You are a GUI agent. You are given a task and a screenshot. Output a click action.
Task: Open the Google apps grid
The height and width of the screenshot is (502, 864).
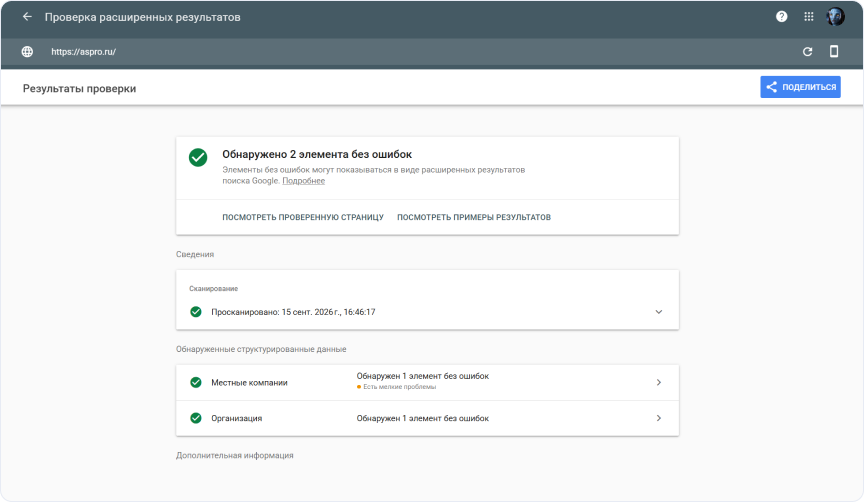tap(808, 17)
